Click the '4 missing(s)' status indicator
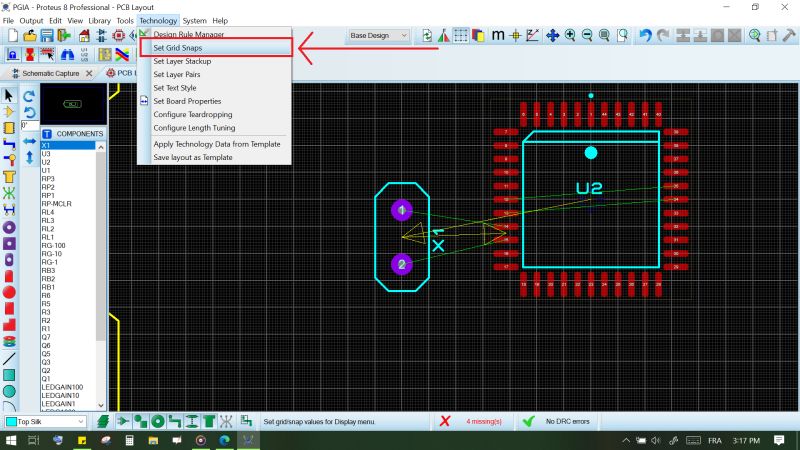Screen dimensions: 800x450 tap(484, 421)
